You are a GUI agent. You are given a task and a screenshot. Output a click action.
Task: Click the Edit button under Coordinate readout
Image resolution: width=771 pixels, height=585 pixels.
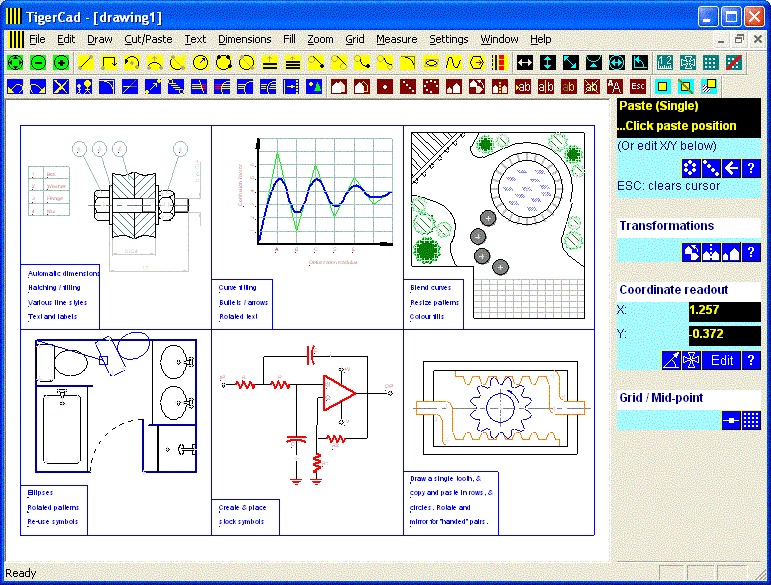coord(721,360)
